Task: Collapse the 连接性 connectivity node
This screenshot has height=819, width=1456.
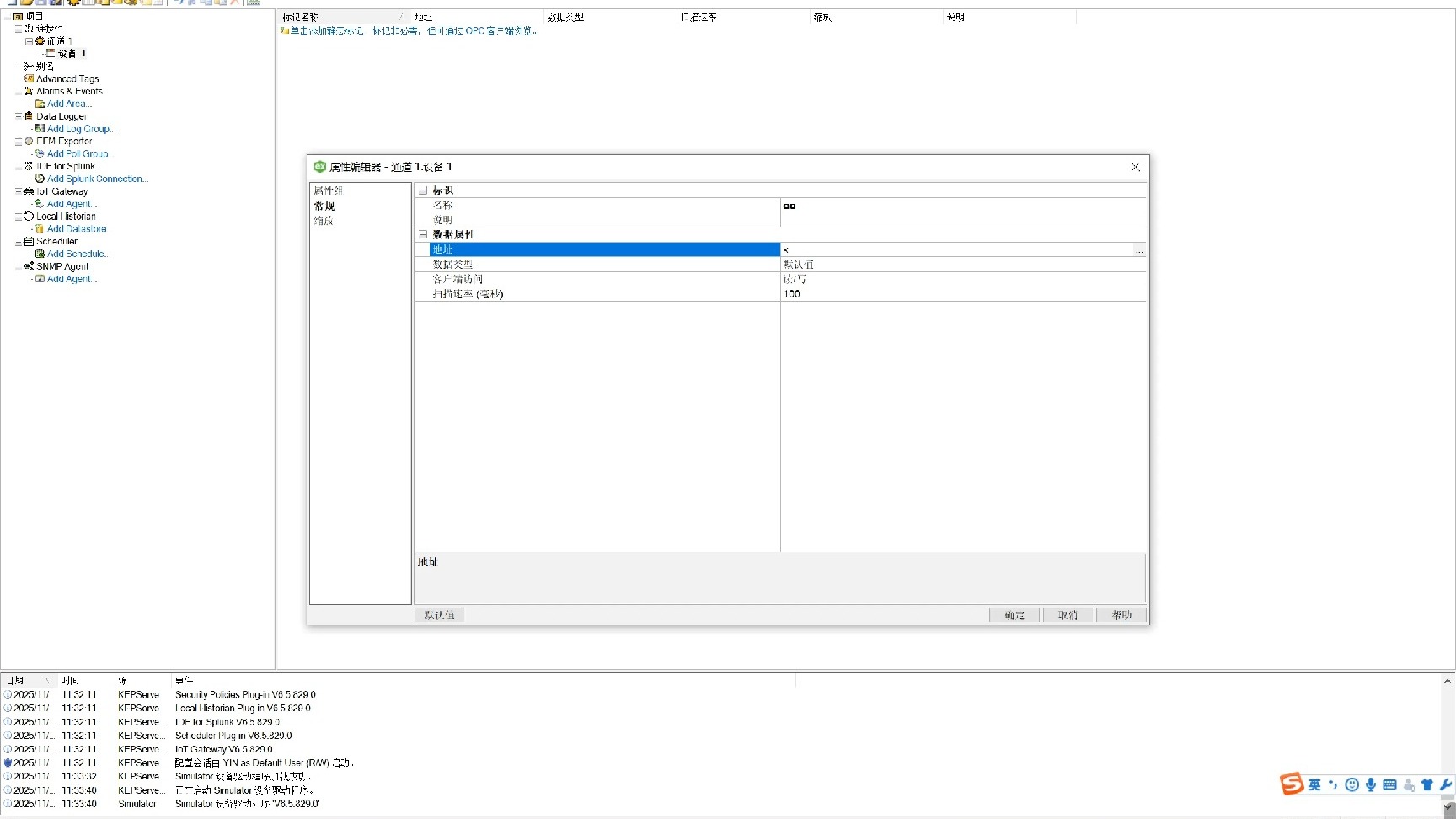Action: 19,29
